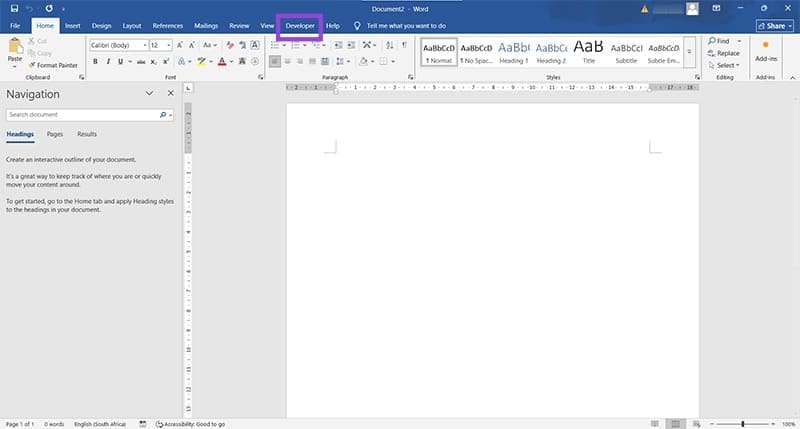Viewport: 800px width, 429px height.
Task: Click the Text Effects glowing A icon
Action: tap(182, 62)
